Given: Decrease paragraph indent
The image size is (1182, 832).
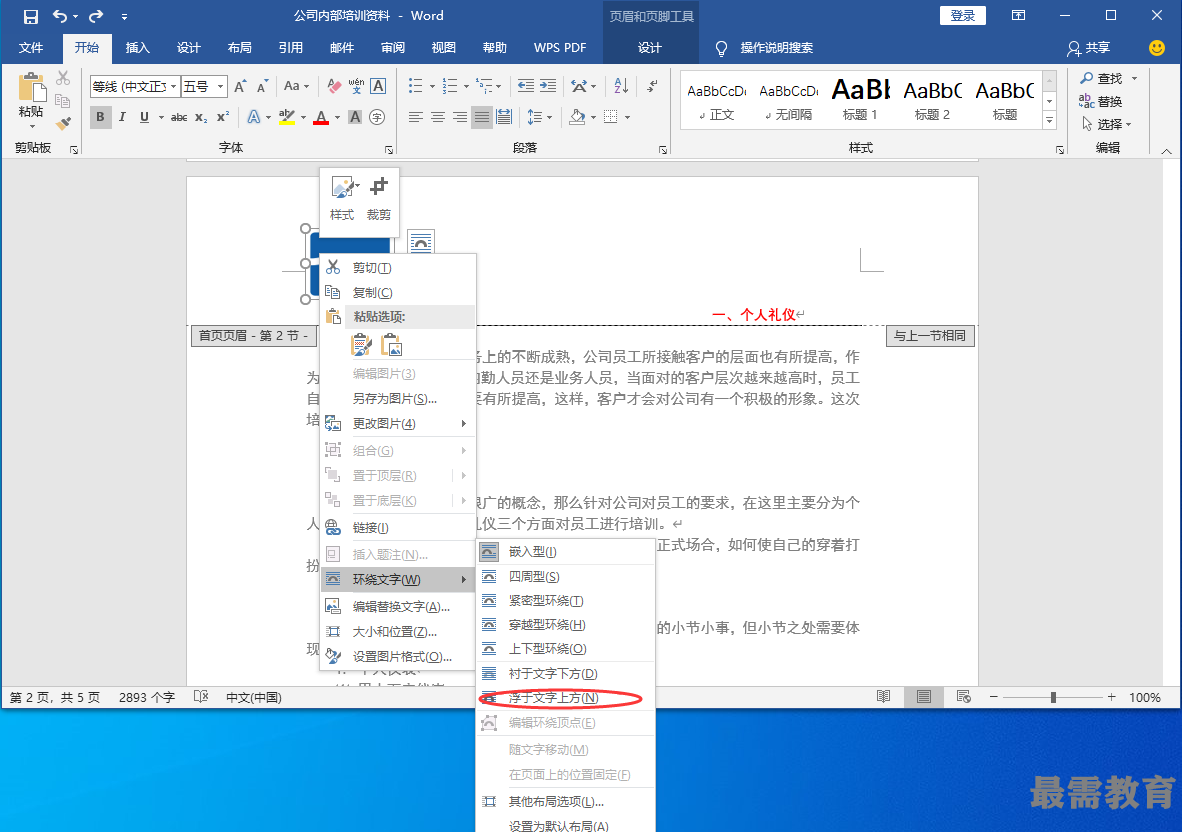Looking at the screenshot, I should tap(525, 86).
